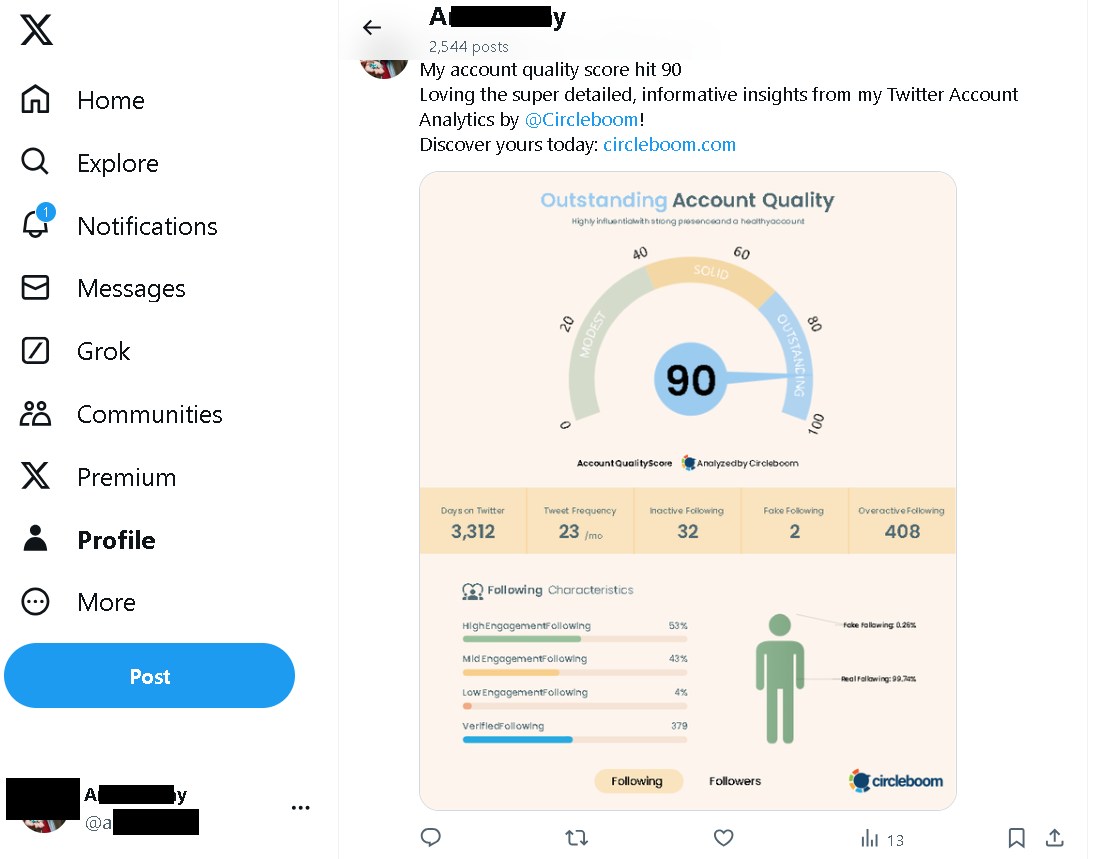Open the circleboom.com link in the tweet

tap(669, 144)
